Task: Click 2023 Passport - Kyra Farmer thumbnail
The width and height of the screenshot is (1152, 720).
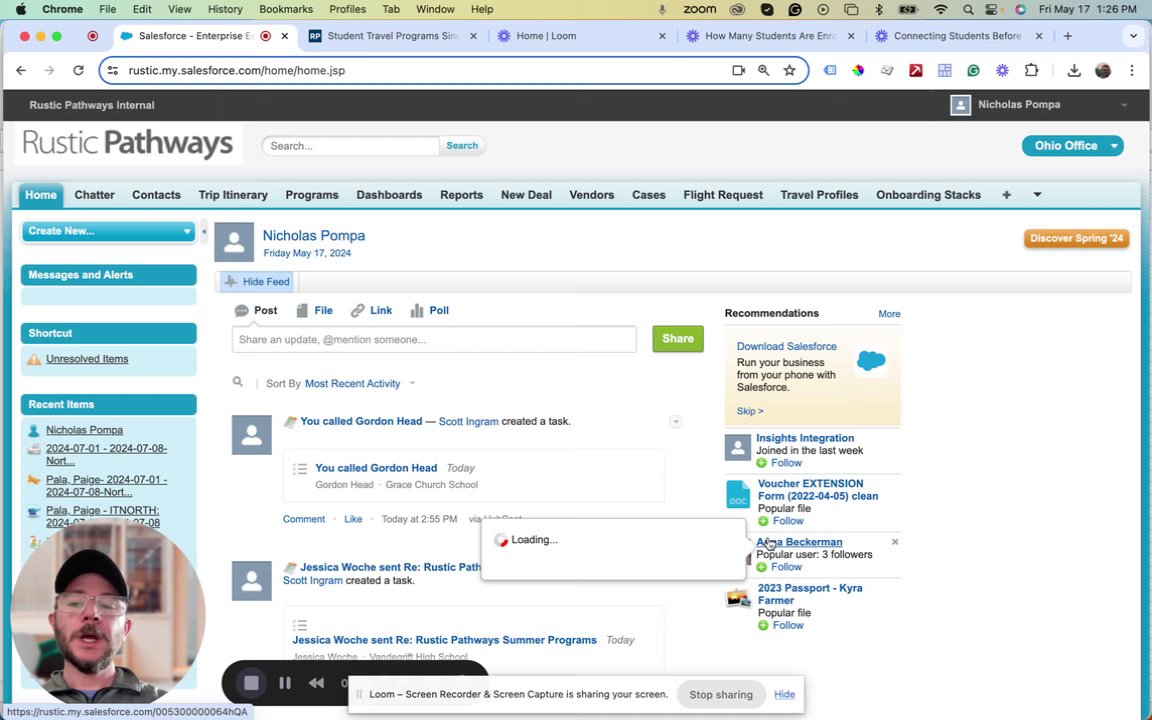Action: tap(738, 598)
